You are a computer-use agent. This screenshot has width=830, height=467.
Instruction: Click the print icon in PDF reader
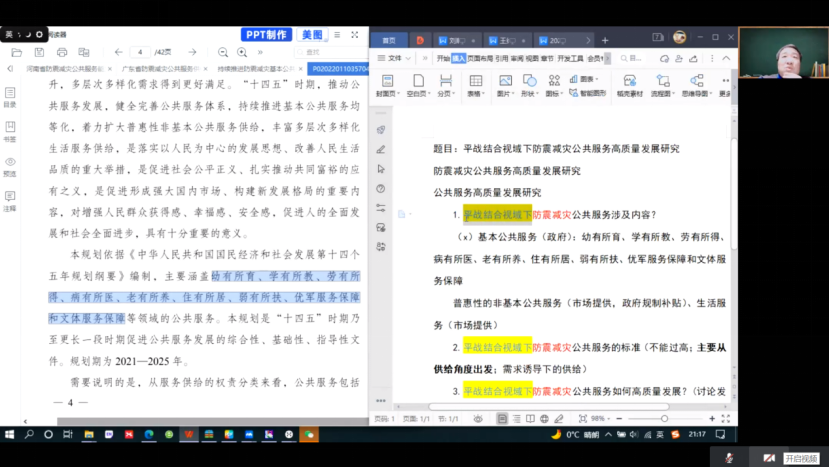pos(62,52)
